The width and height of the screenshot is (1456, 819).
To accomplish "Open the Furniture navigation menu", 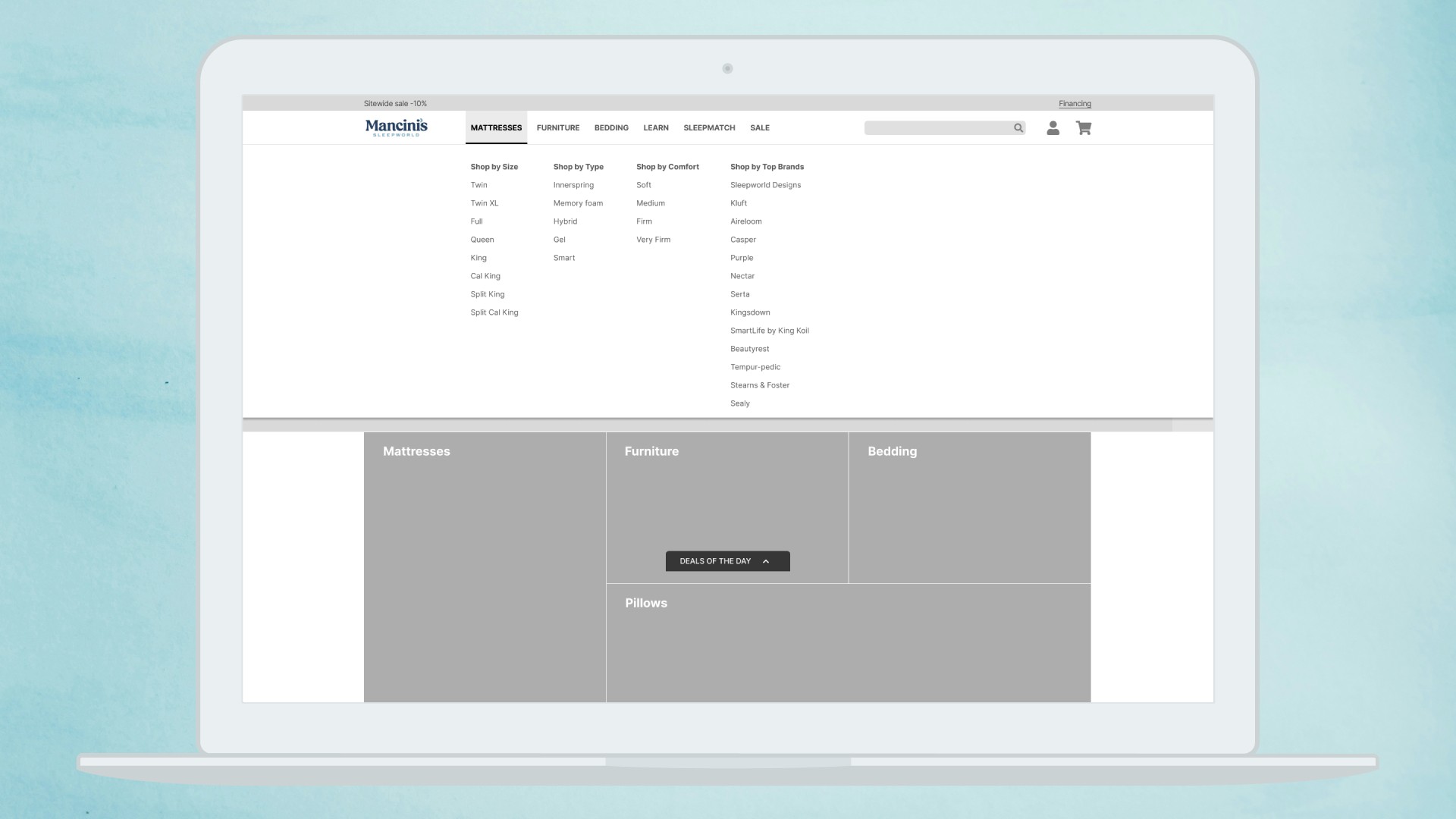I will pyautogui.click(x=557, y=127).
